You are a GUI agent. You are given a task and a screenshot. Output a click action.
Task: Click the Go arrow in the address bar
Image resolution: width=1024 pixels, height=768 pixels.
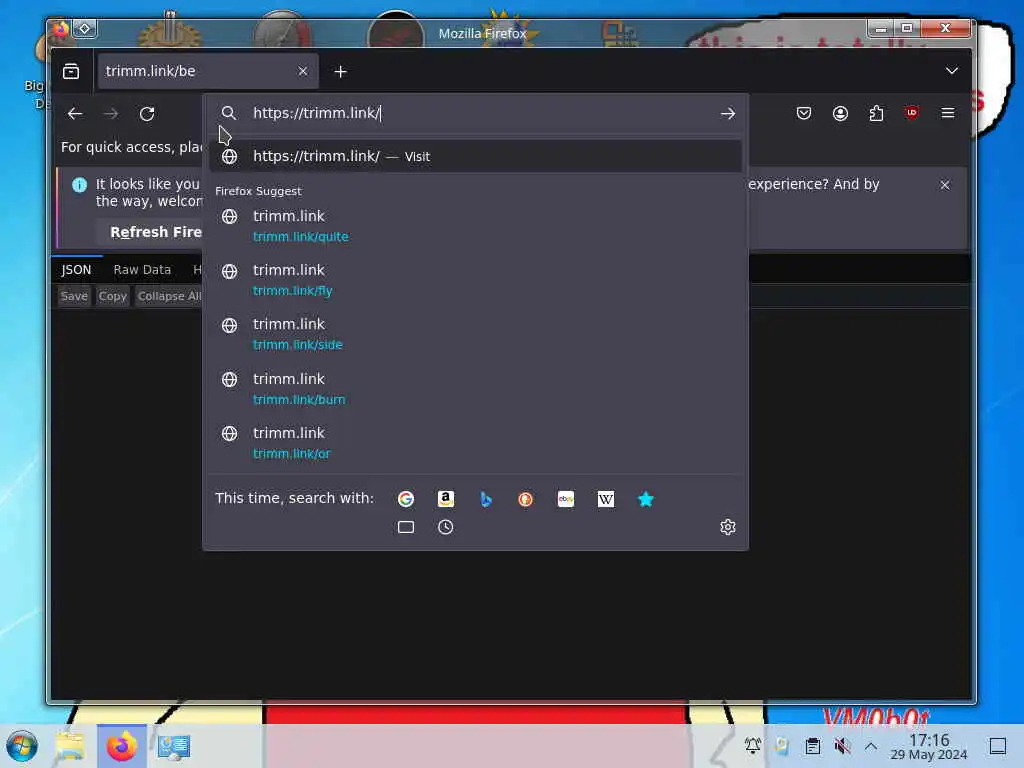tap(728, 114)
